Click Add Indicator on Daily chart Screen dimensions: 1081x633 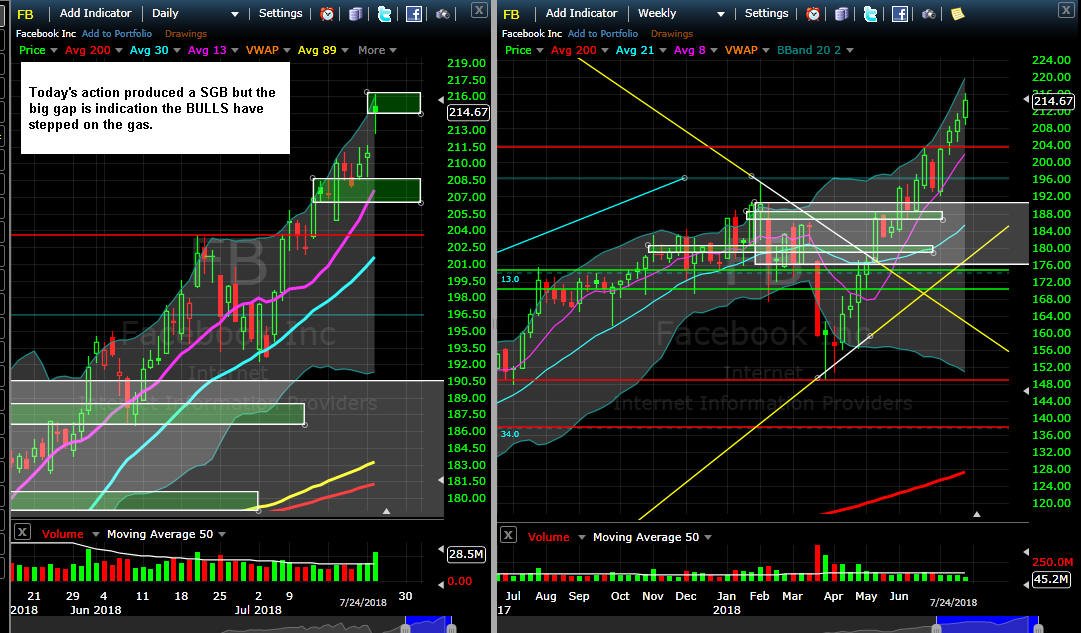(x=95, y=13)
